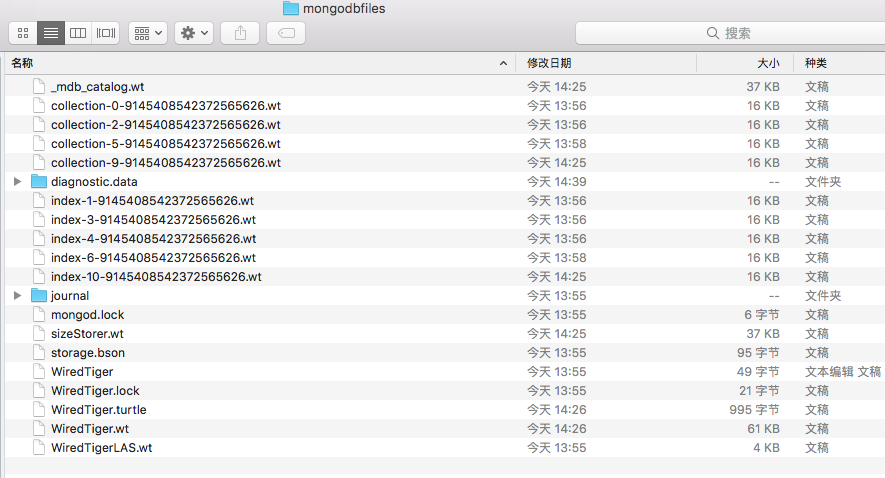Image resolution: width=885 pixels, height=478 pixels.
Task: Open the arrange-by dropdown
Action: pyautogui.click(x=148, y=33)
